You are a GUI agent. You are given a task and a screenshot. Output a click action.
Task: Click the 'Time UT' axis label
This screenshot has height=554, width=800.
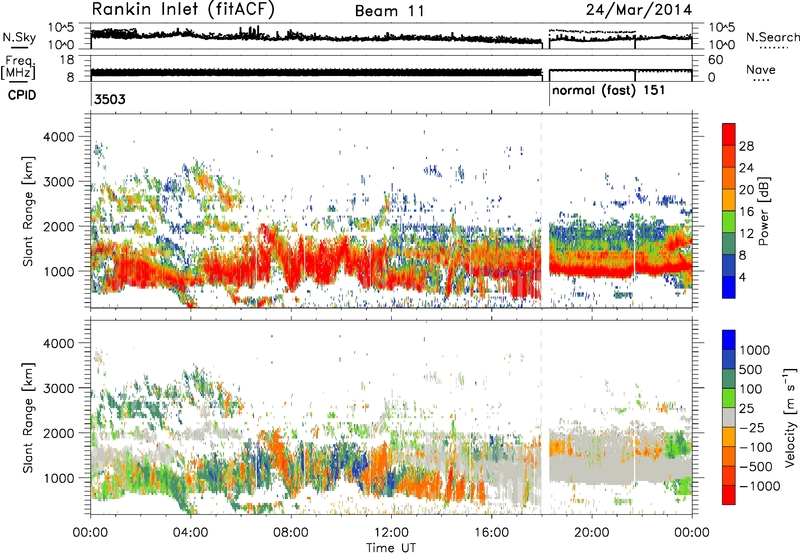pos(391,548)
